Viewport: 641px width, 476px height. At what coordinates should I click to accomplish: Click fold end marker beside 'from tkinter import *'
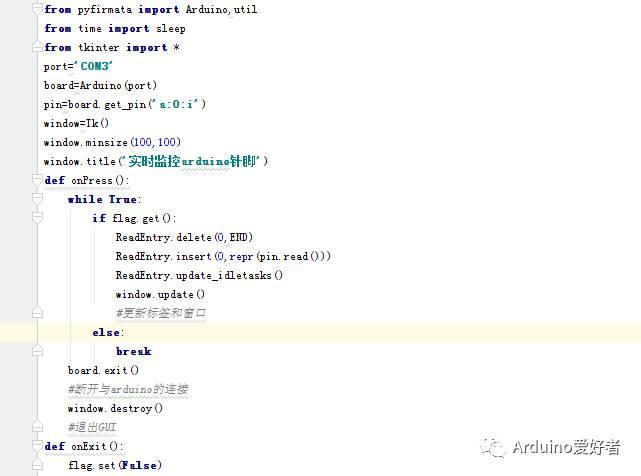[x=37, y=47]
